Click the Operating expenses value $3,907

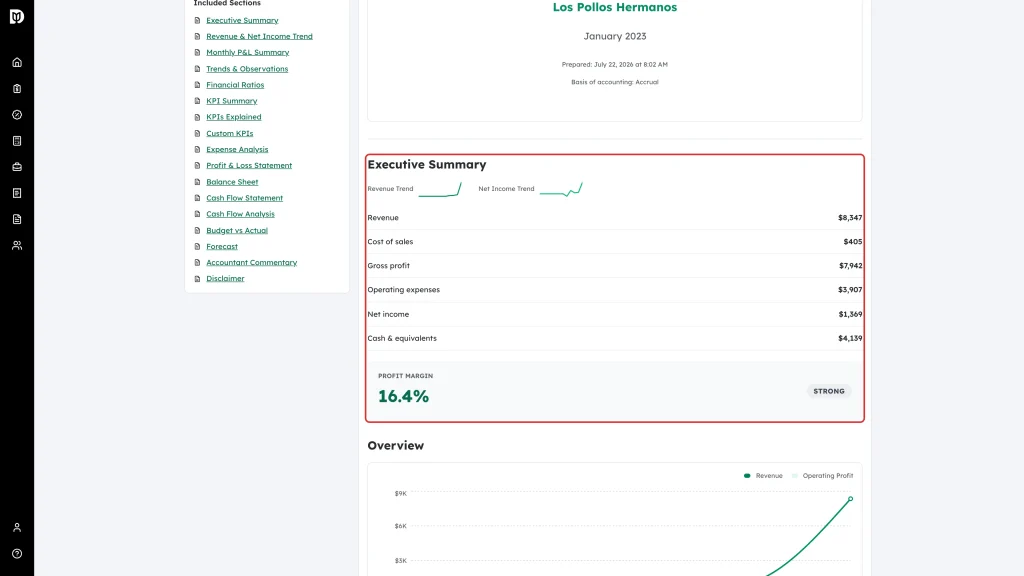click(x=850, y=290)
